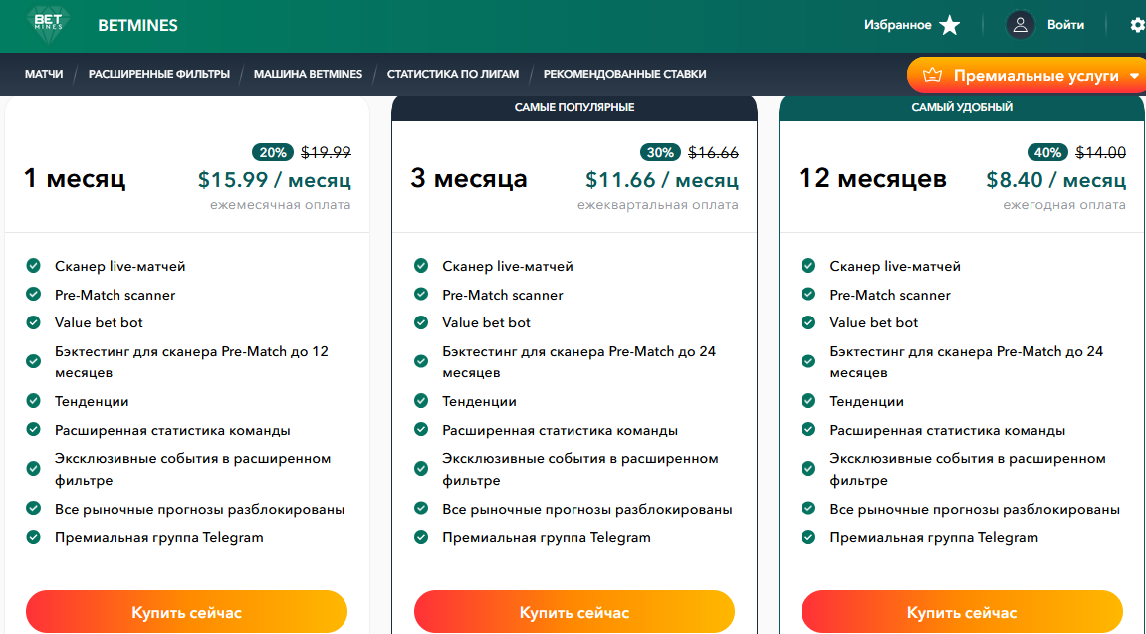Open settings via the gear icon
Viewport: 1146px width, 634px height.
(x=1137, y=25)
